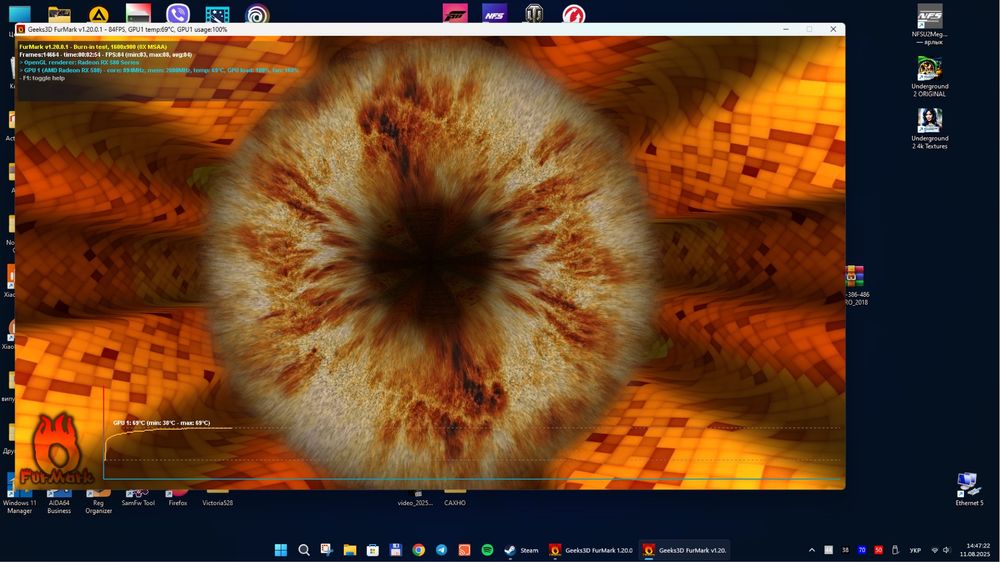
Task: Open taskbar Search
Action: [x=304, y=550]
